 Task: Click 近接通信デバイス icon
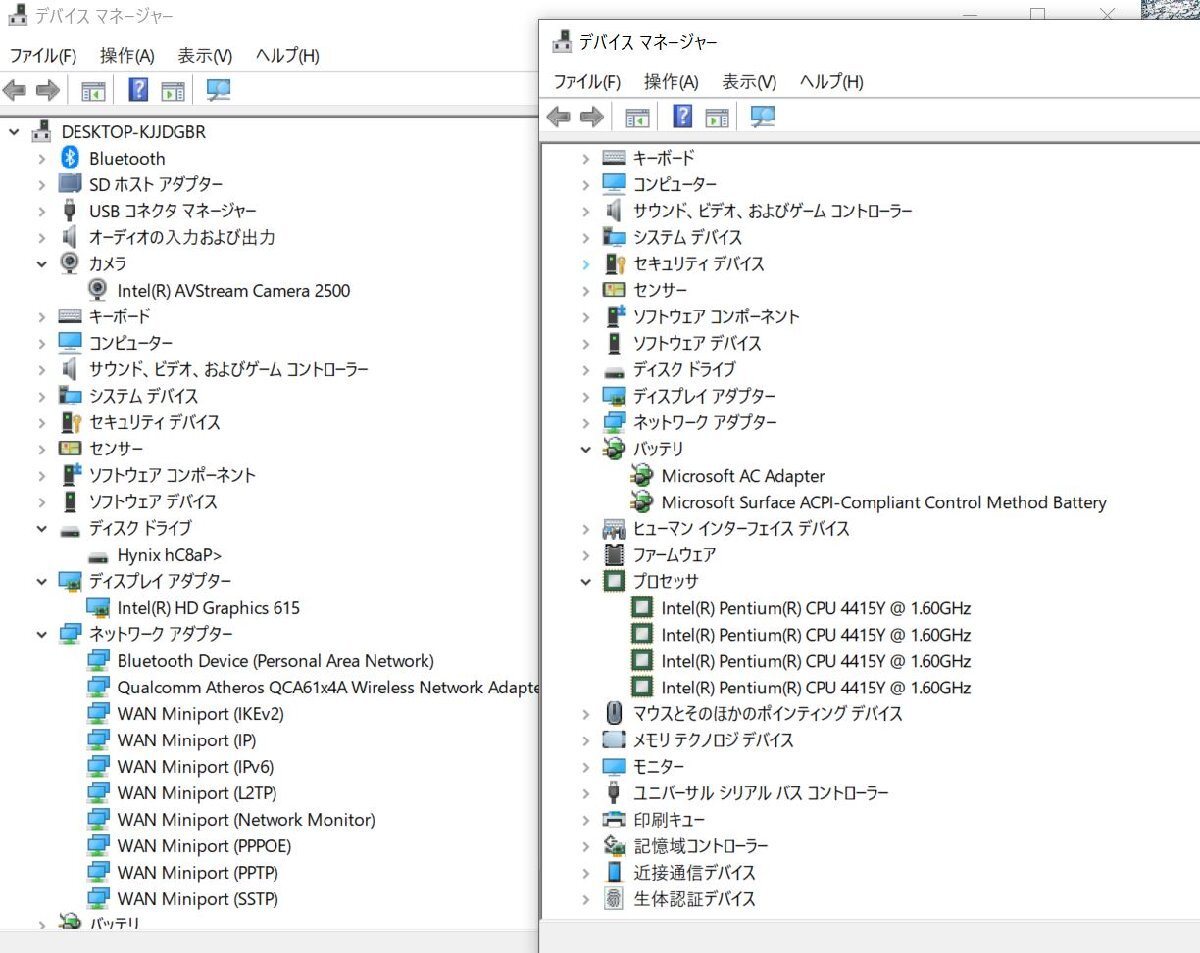coord(614,872)
